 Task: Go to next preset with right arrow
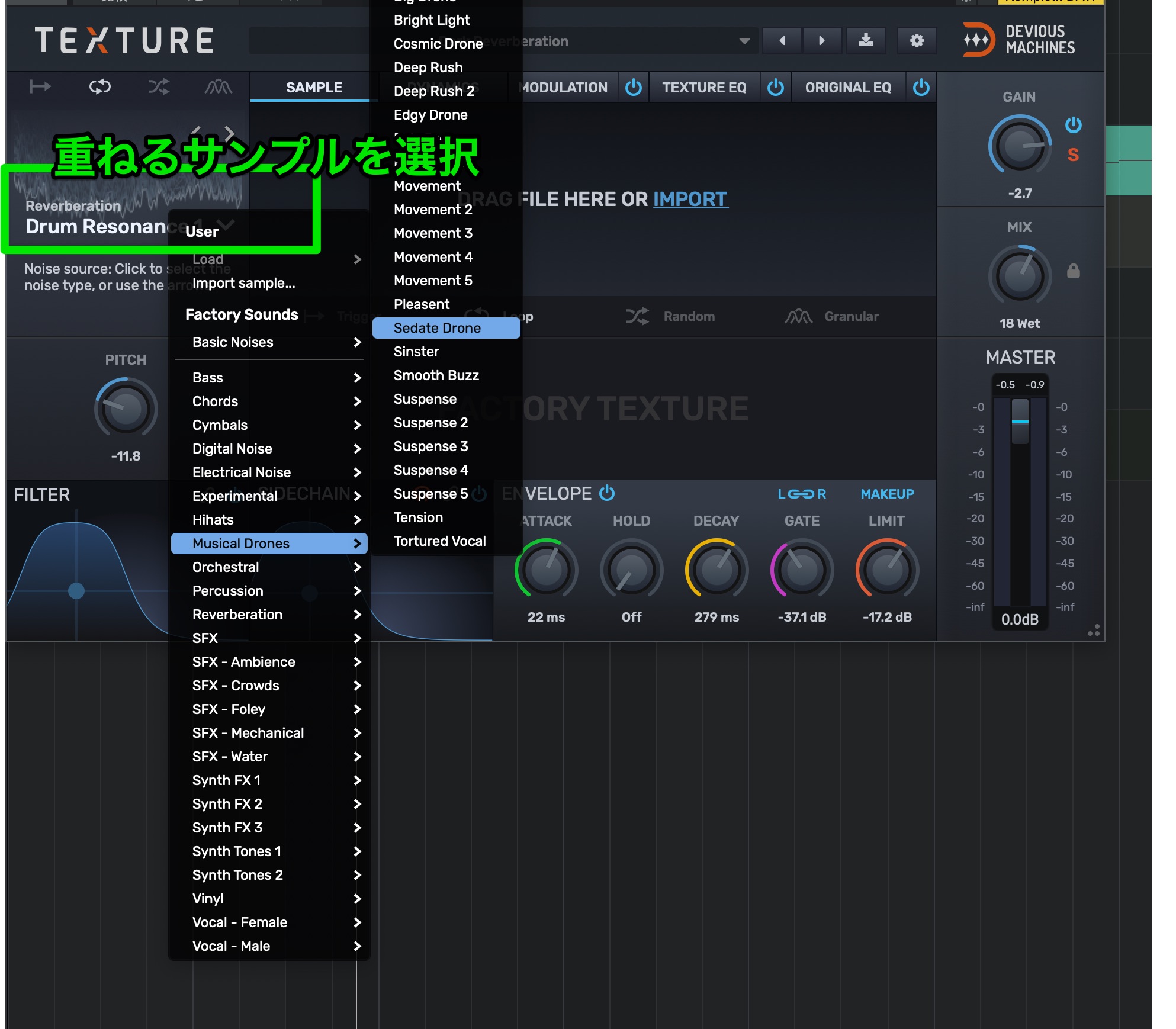click(x=821, y=41)
